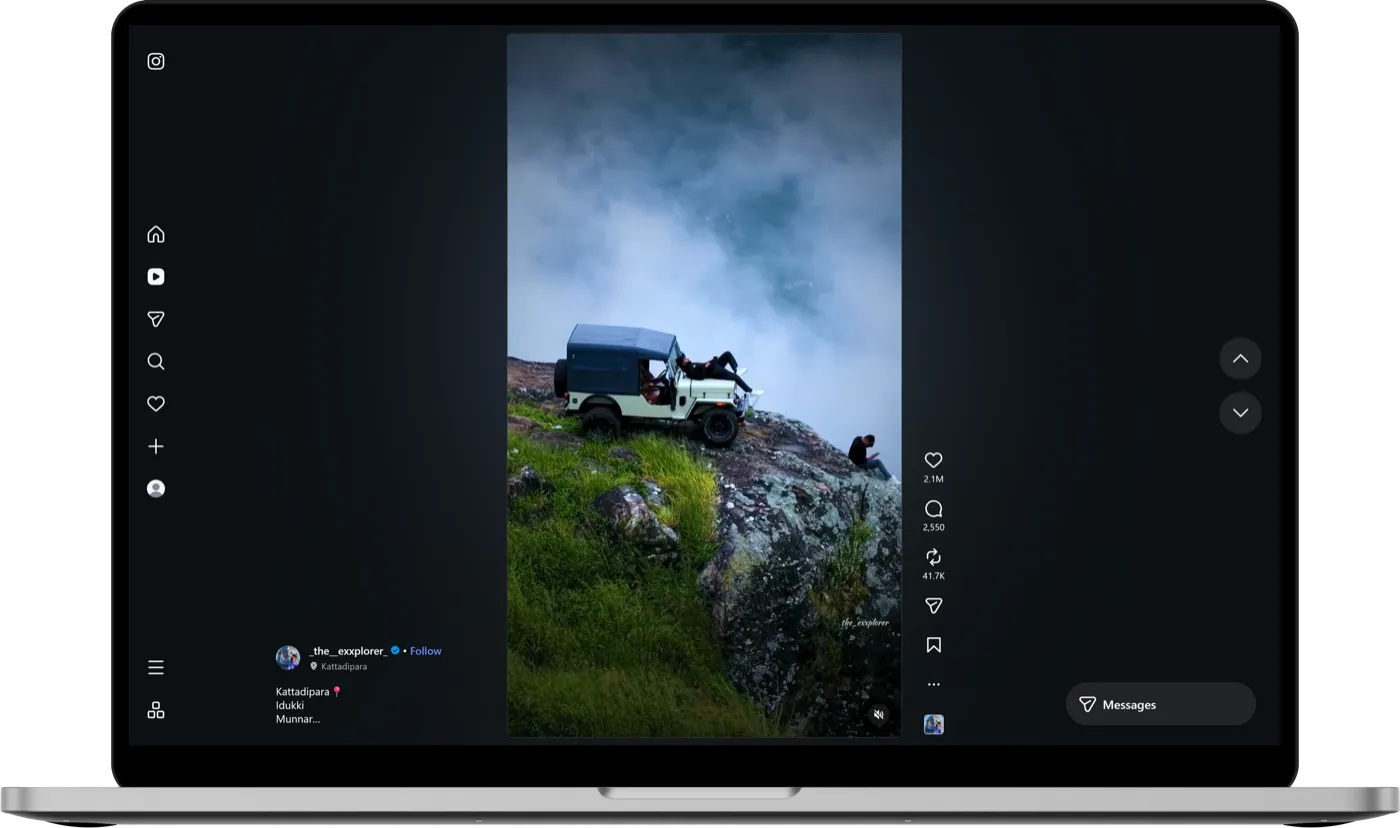Image resolution: width=1400 pixels, height=828 pixels.
Task: Open direct messages from the sidebar paper-plane icon
Action: click(156, 319)
